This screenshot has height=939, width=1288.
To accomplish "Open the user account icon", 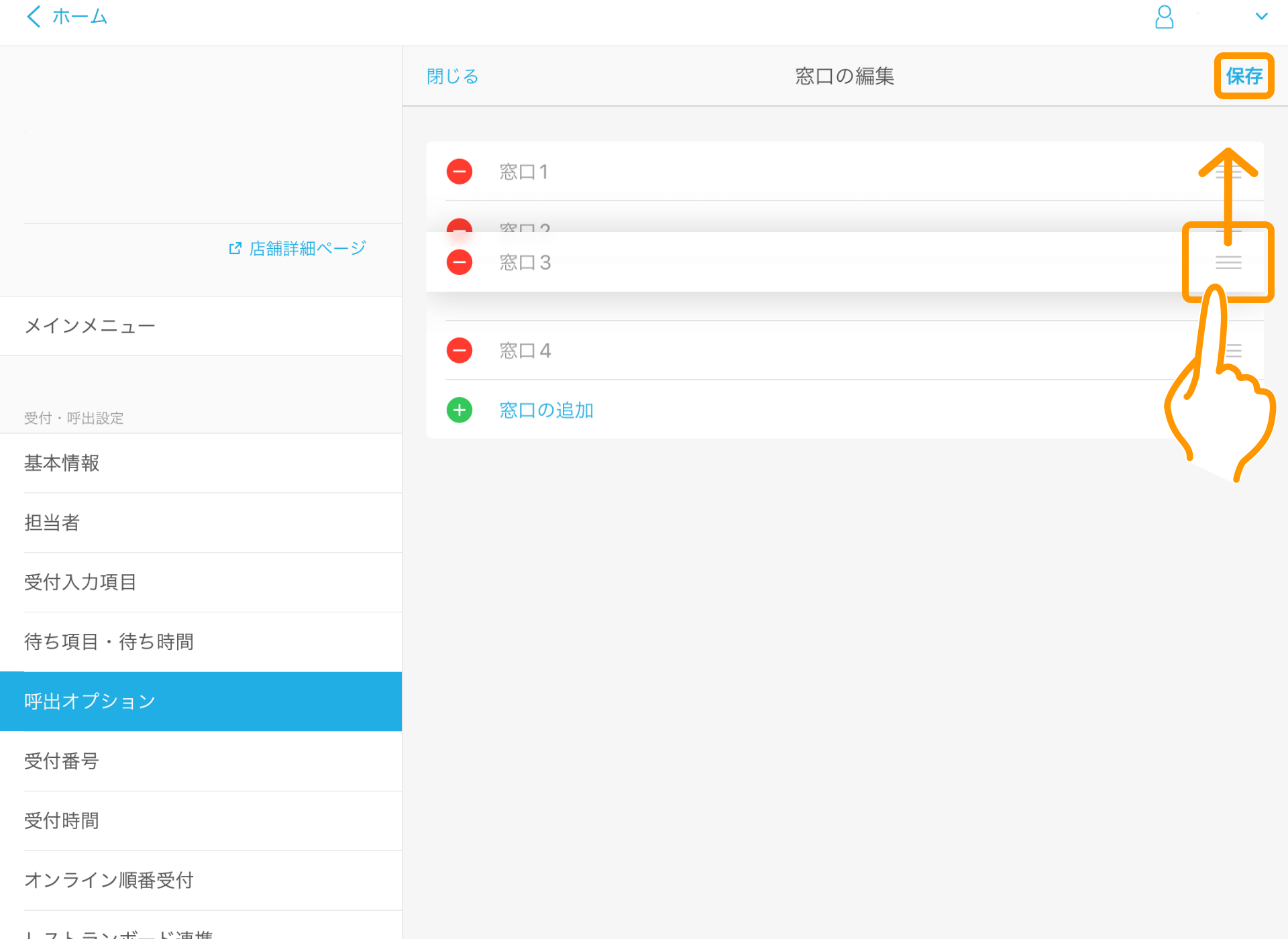I will [x=1165, y=17].
